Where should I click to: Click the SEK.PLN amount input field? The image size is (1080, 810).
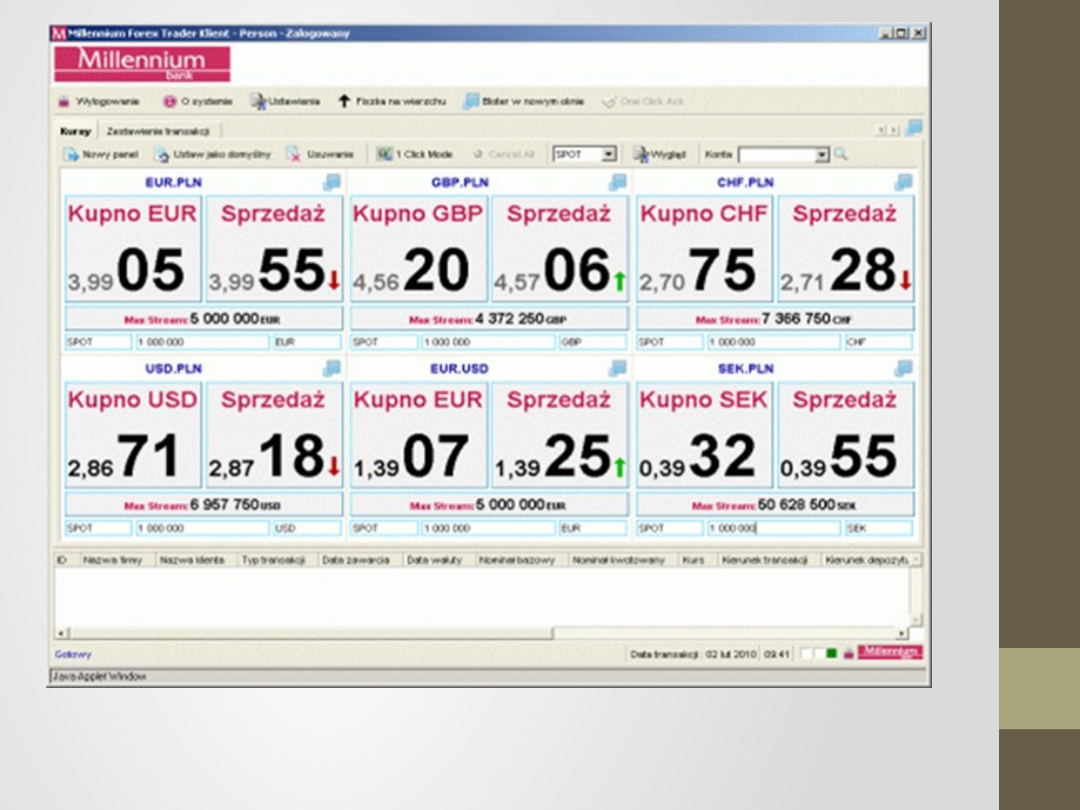click(773, 528)
